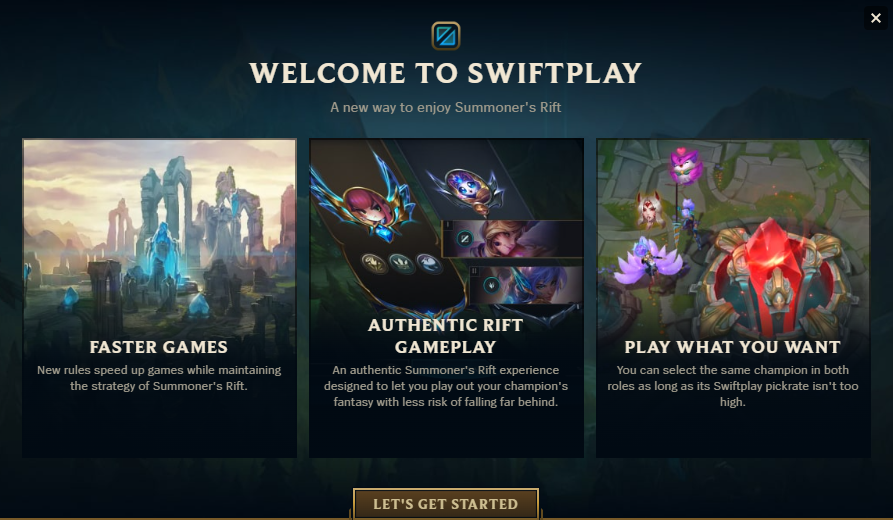The image size is (893, 520).
Task: Select the middle teal rune icon
Action: tap(402, 263)
